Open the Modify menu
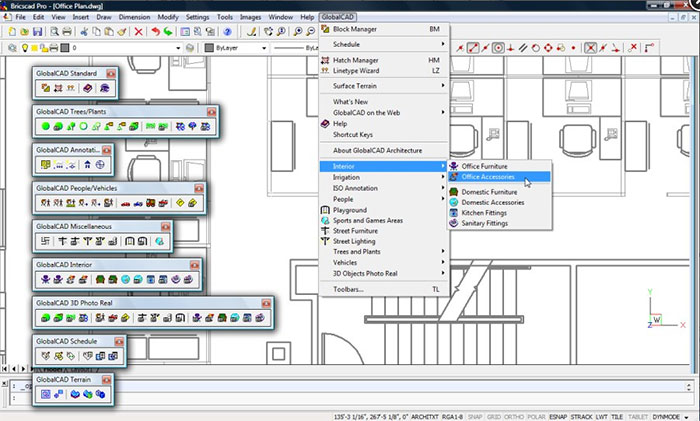The height and width of the screenshot is (421, 700). (168, 17)
